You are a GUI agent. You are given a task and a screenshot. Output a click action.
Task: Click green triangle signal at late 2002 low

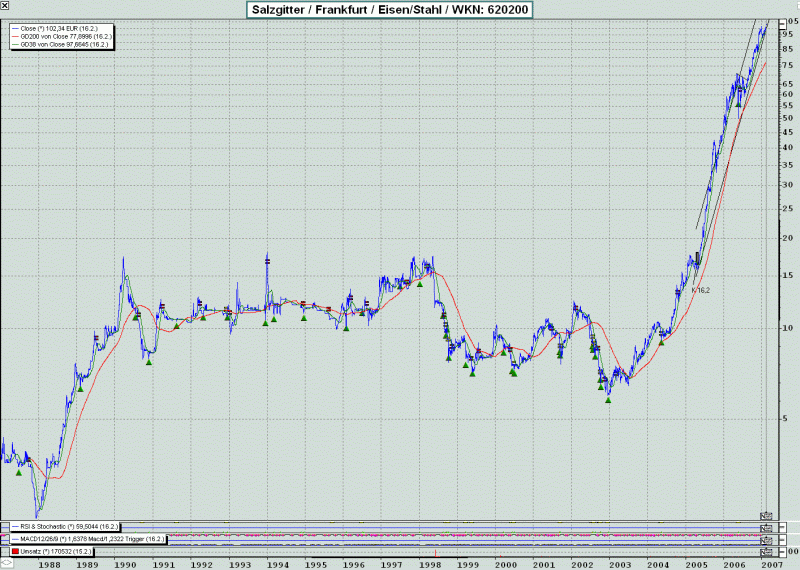607,400
